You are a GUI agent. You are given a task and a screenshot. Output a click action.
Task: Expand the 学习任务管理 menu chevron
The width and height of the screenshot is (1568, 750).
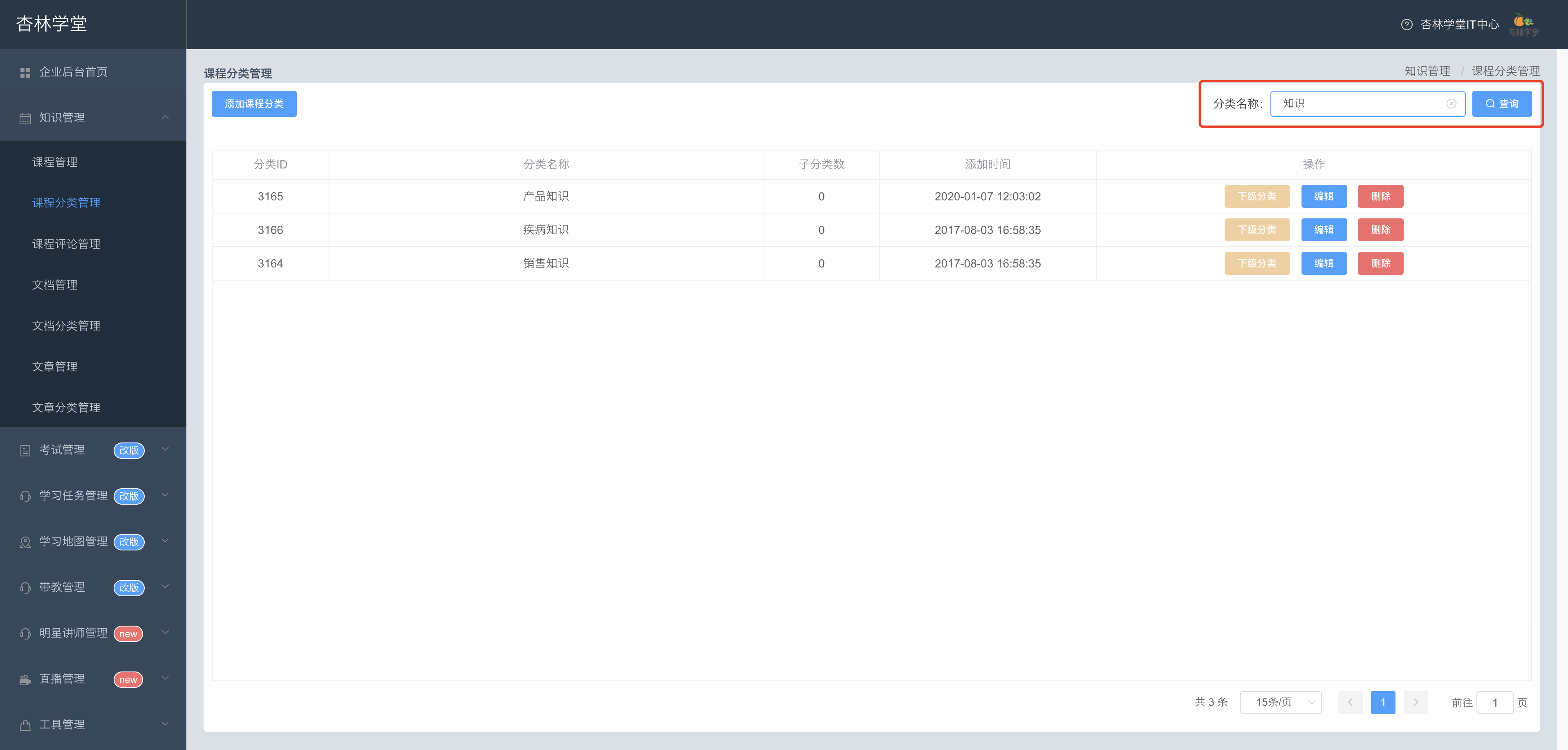point(165,495)
